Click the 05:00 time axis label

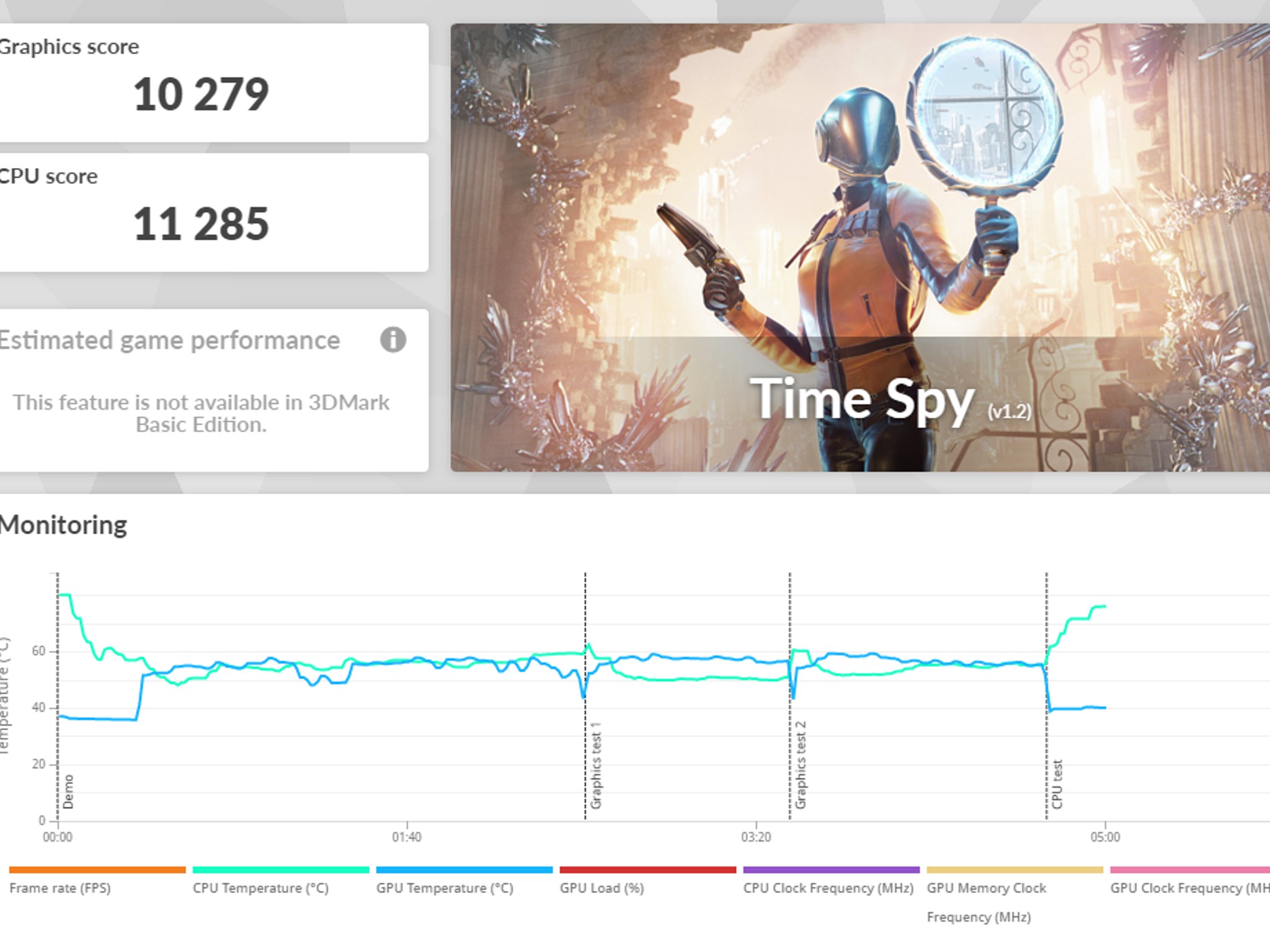(x=1105, y=837)
